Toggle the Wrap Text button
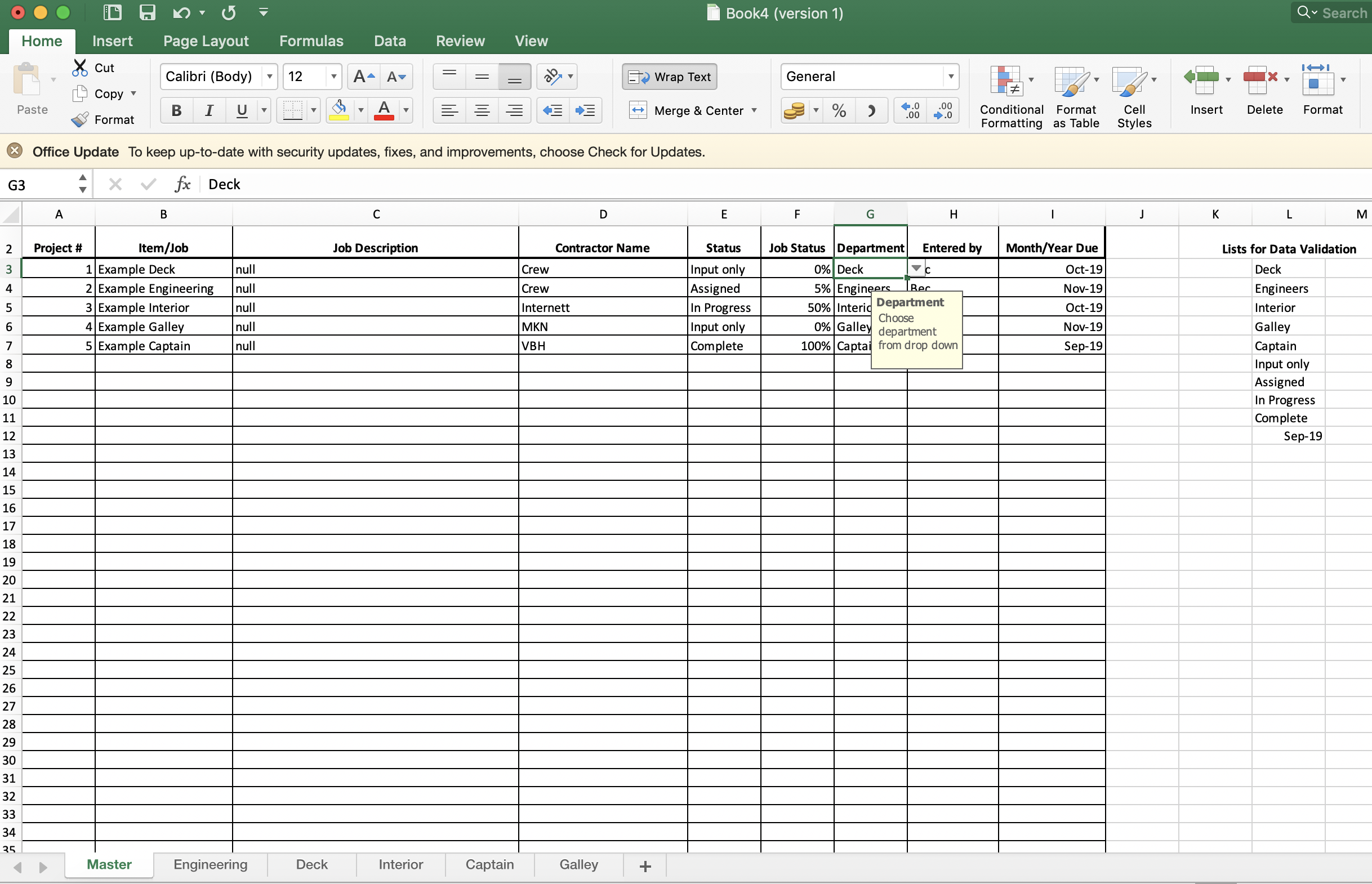The height and width of the screenshot is (884, 1372). click(669, 77)
